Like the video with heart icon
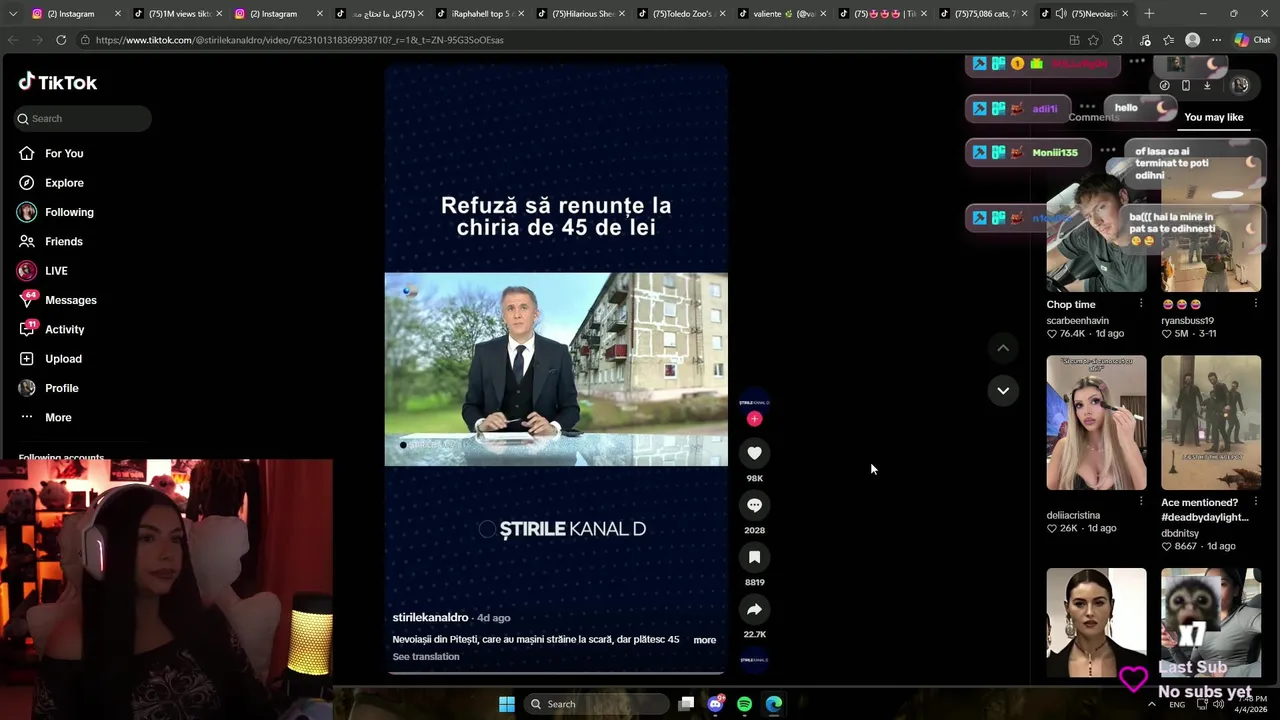 (x=754, y=453)
